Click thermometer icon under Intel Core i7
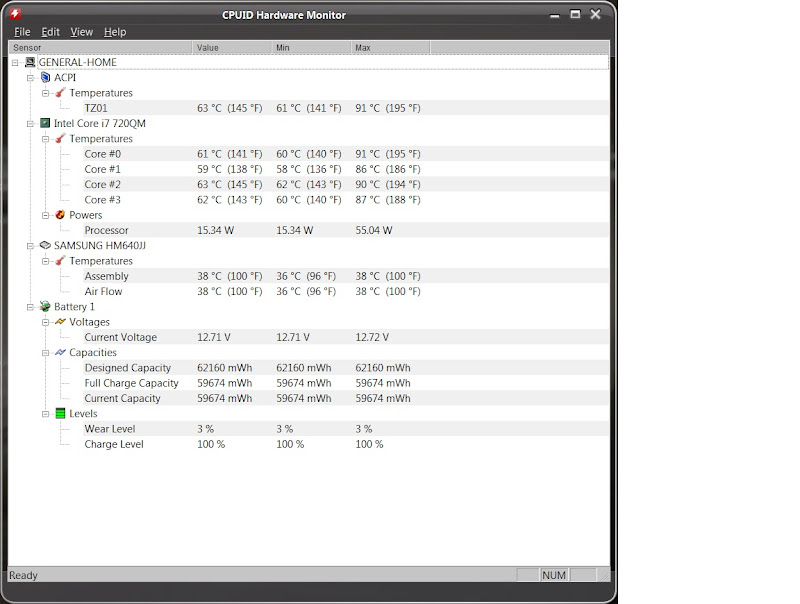The image size is (800, 604). tap(60, 139)
